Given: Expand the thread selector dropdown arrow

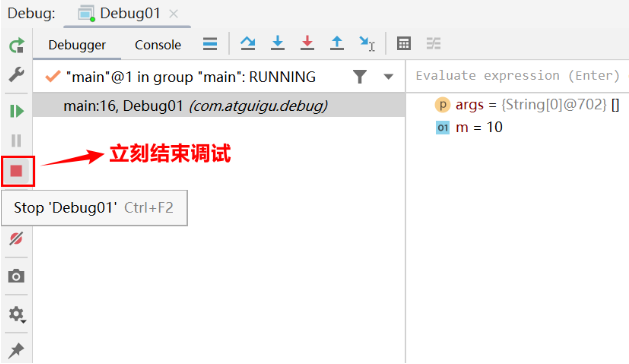Looking at the screenshot, I should pos(388,77).
